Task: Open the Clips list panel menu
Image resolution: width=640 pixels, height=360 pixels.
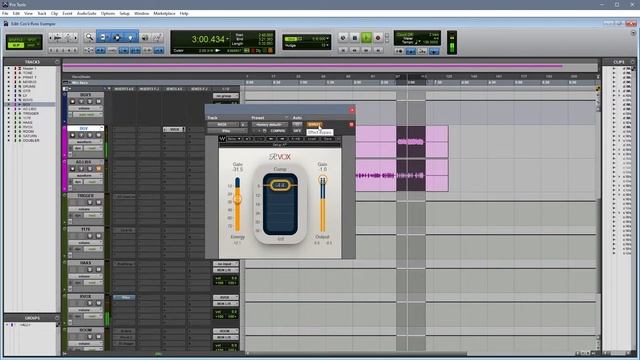Action: tap(633, 62)
